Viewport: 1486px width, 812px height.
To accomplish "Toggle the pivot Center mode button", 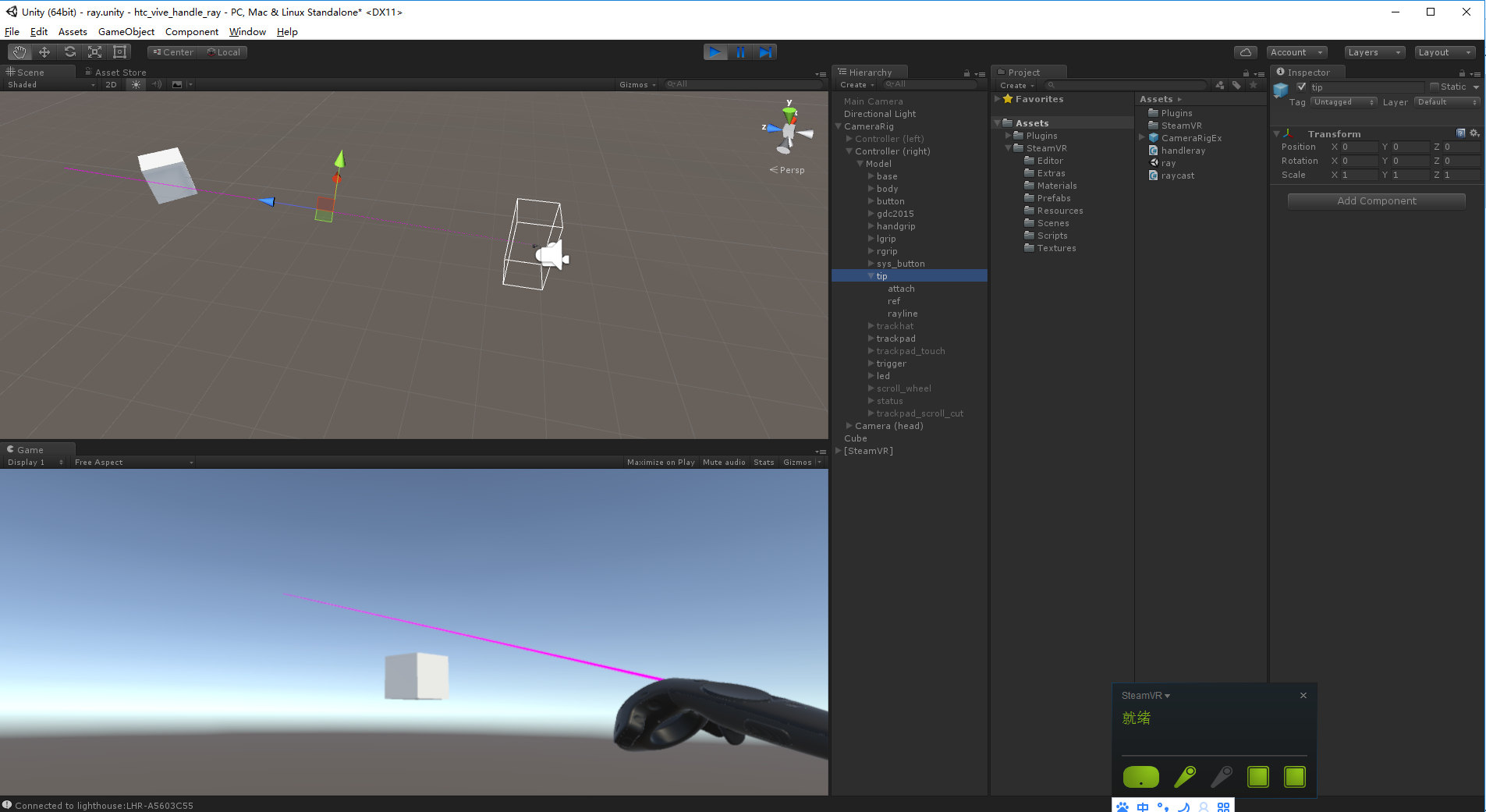I will pyautogui.click(x=172, y=52).
